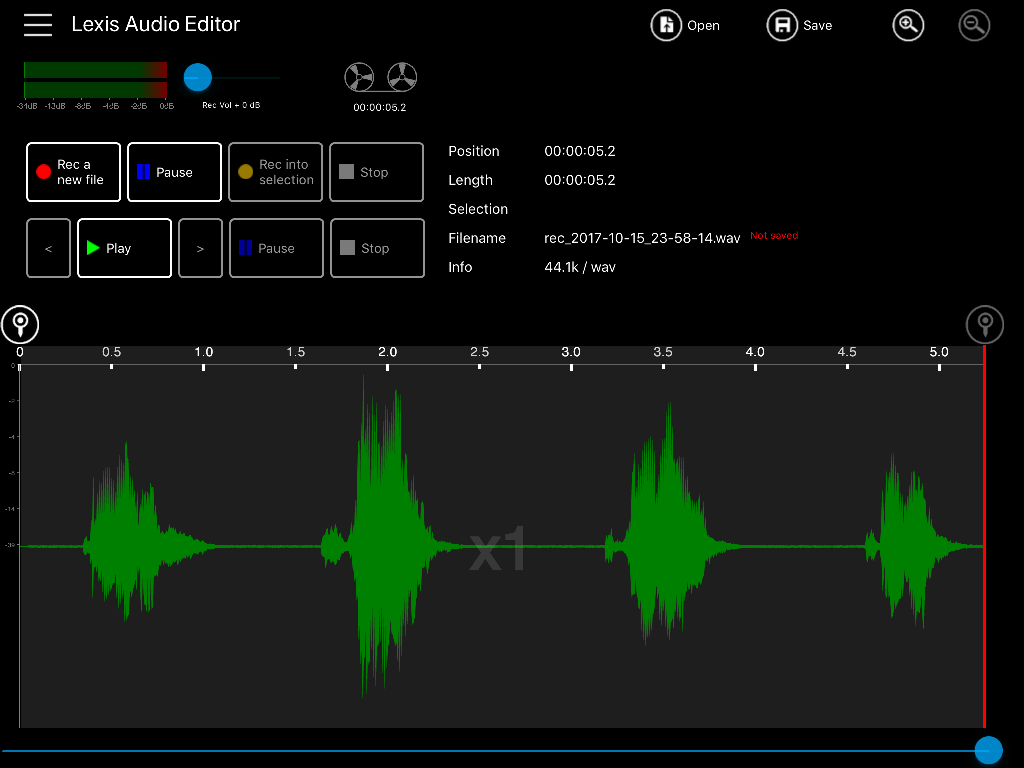Image resolution: width=1024 pixels, height=768 pixels.
Task: Open an audio file
Action: pyautogui.click(x=685, y=25)
